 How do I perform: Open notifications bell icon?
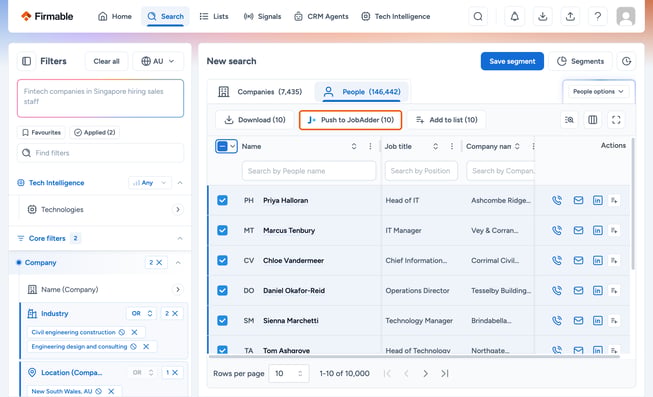pos(515,17)
